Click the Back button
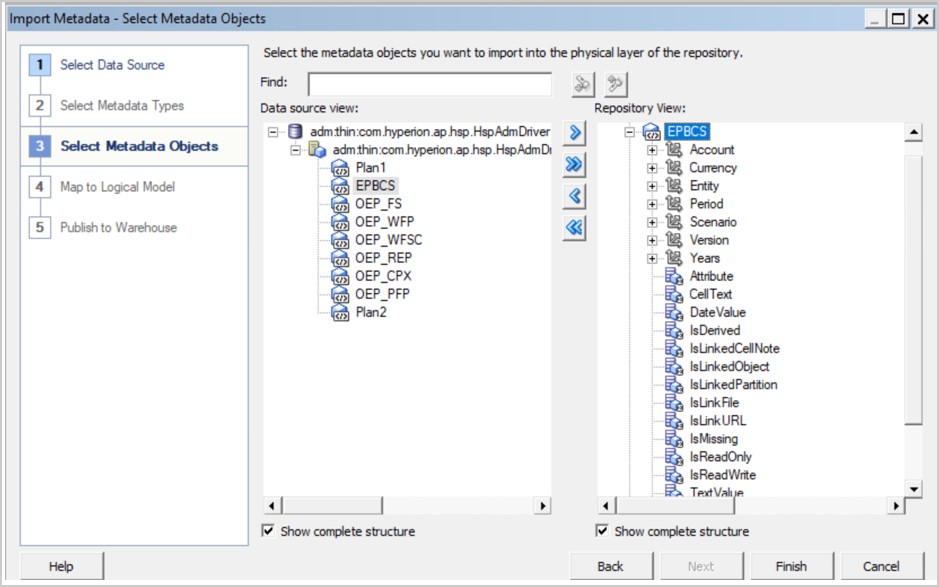This screenshot has height=587, width=939. tap(610, 566)
